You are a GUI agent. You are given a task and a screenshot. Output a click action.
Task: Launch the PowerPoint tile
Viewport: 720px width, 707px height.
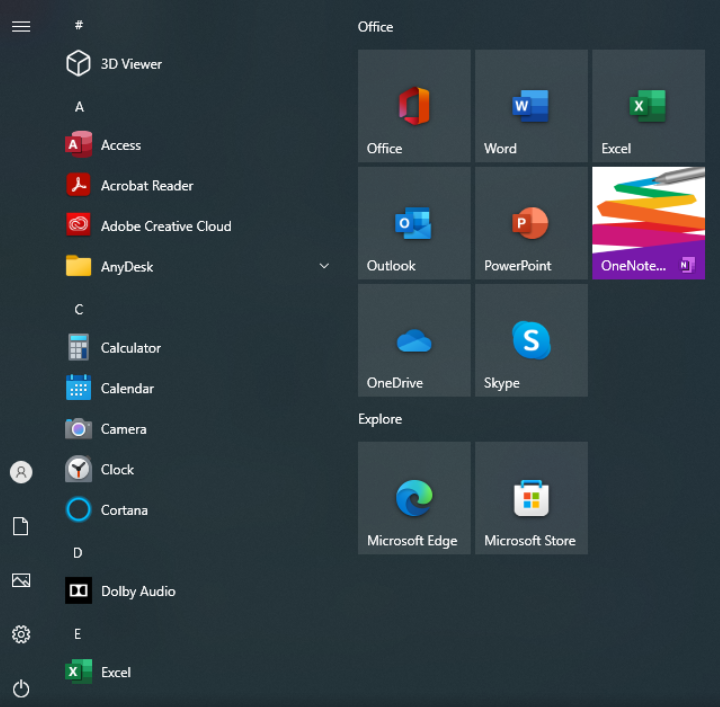(x=531, y=223)
